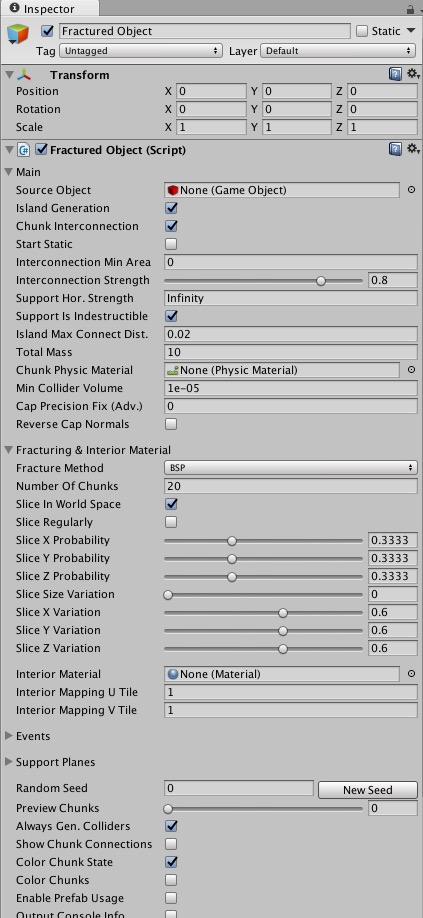The image size is (423, 918).
Task: Open Fractured Object script help icon
Action: [x=396, y=149]
